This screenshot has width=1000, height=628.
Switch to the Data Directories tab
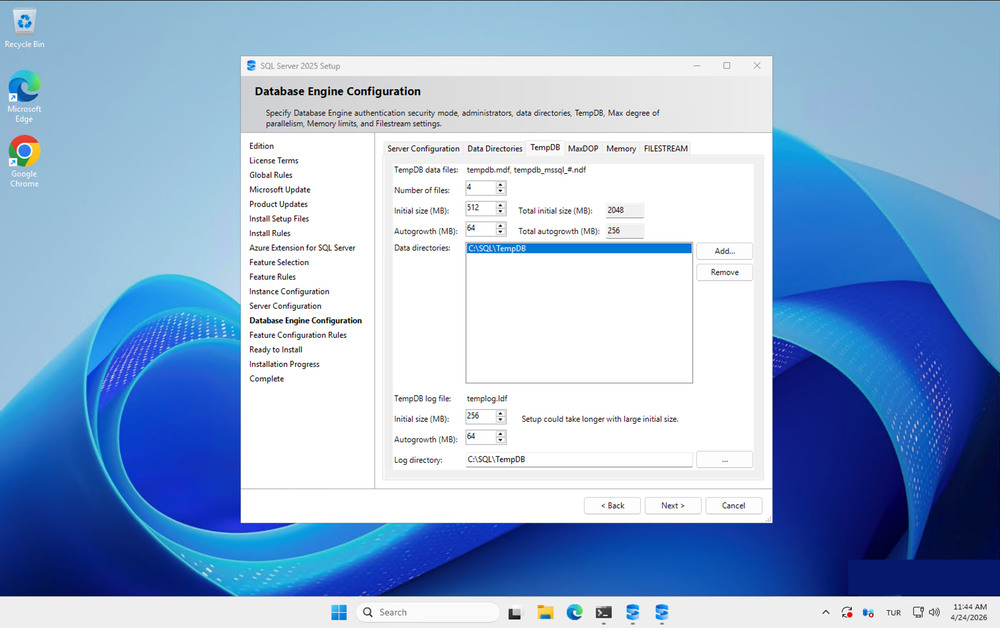(495, 148)
